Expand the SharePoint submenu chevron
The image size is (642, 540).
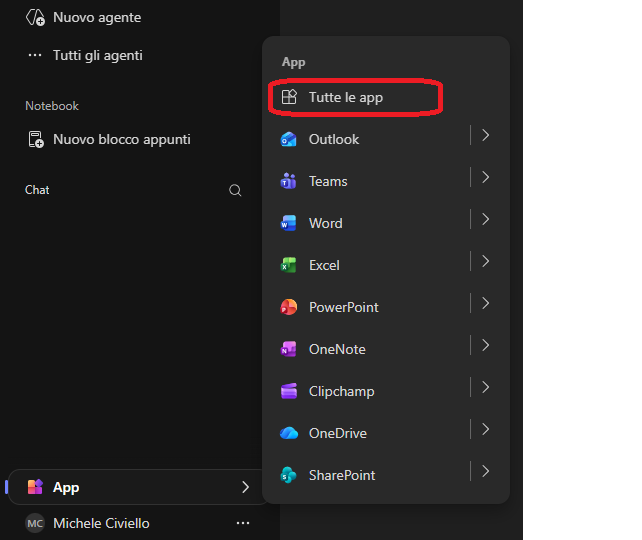click(486, 471)
